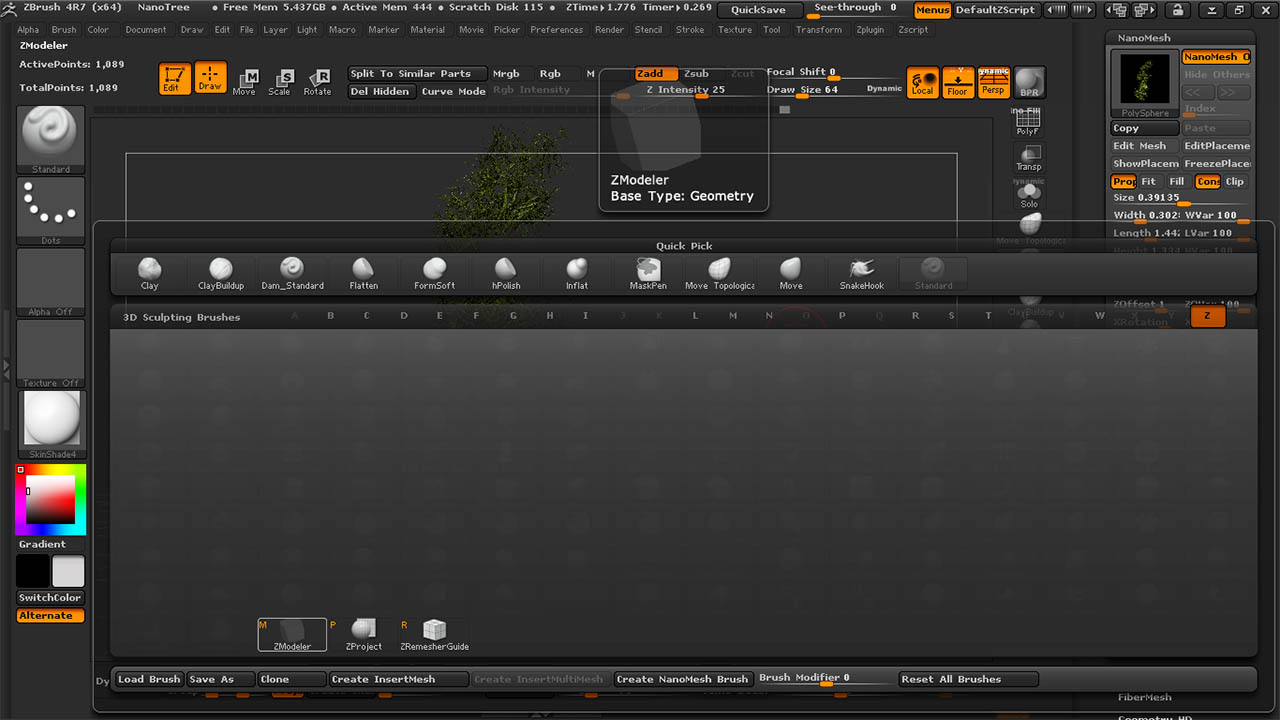Toggle PolyF polyframe display
The width and height of the screenshot is (1280, 720).
coord(1028,122)
